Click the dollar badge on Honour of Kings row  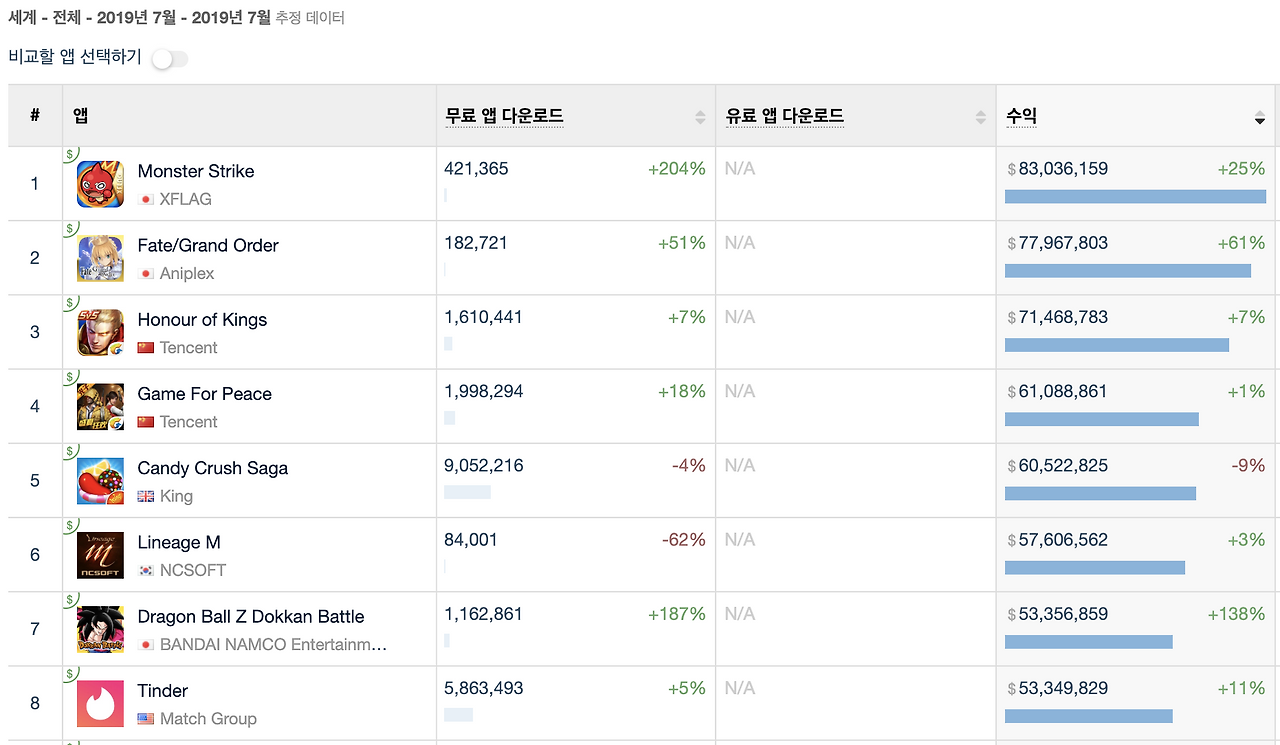[70, 302]
